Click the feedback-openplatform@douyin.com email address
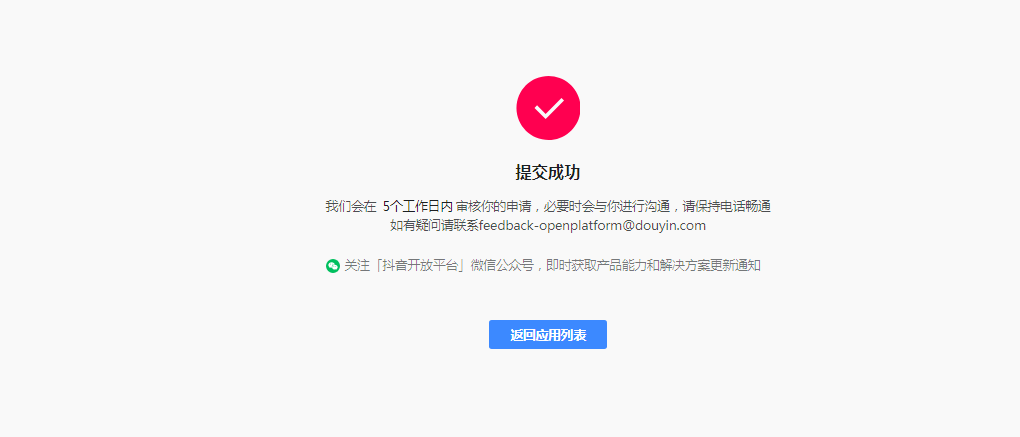Image resolution: width=1020 pixels, height=437 pixels. coord(592,226)
